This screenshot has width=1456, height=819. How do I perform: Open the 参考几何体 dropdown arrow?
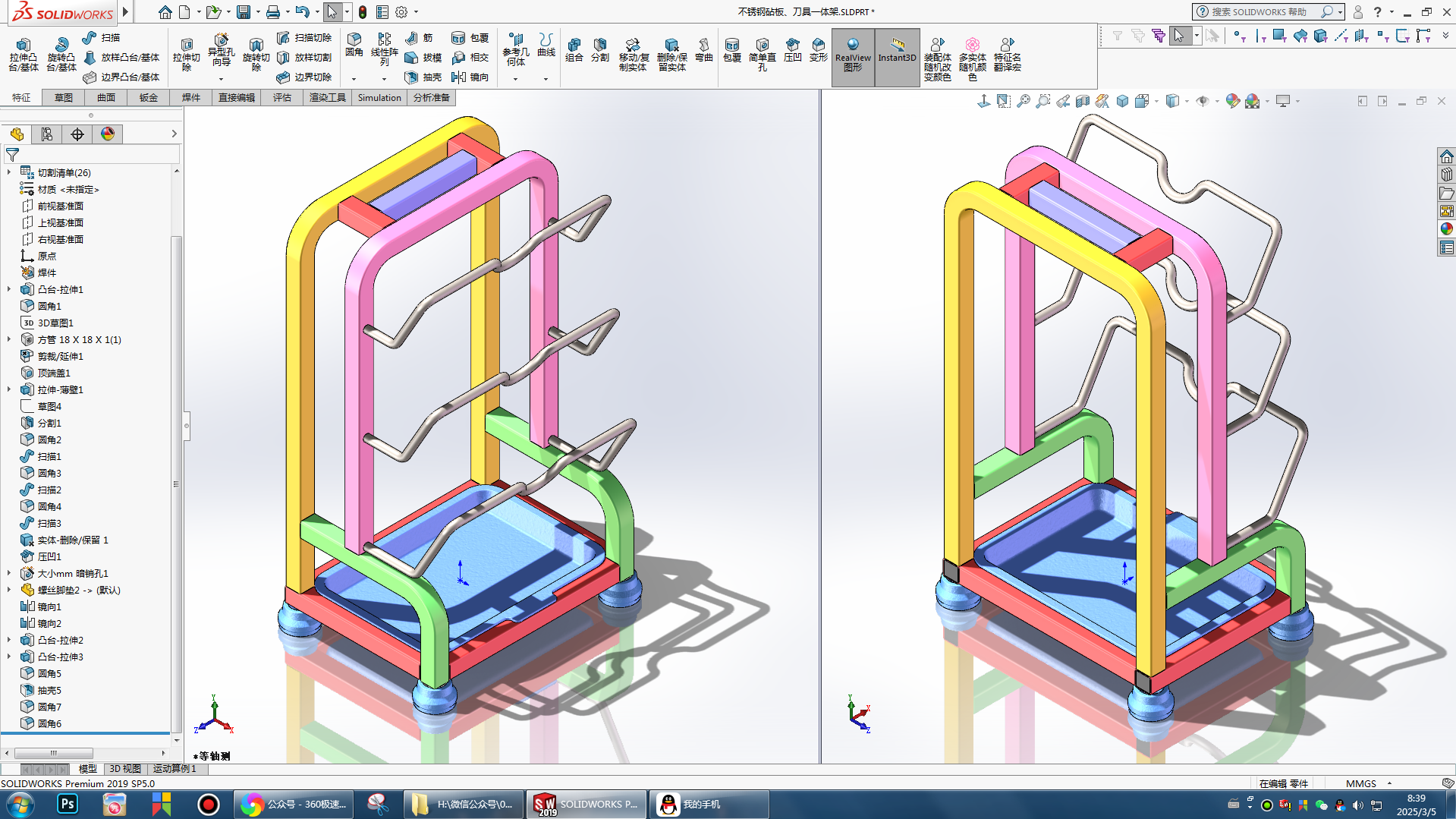click(x=515, y=79)
